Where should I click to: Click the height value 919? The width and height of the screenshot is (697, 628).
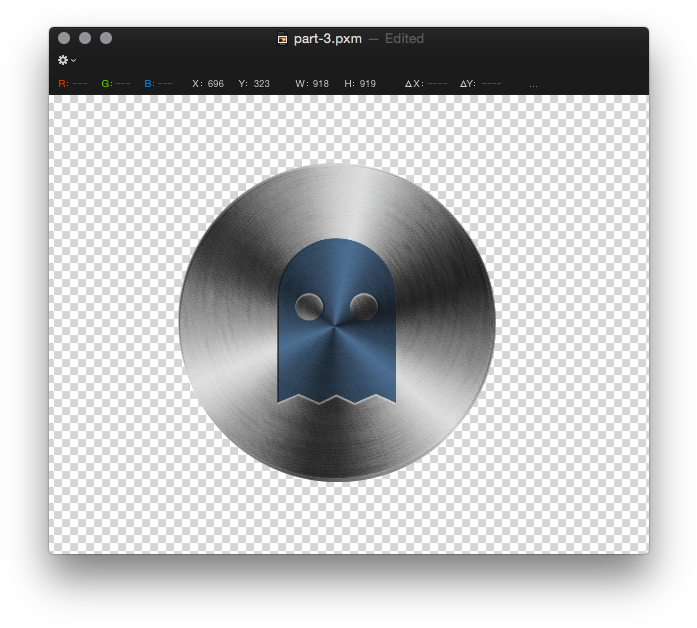(x=367, y=84)
